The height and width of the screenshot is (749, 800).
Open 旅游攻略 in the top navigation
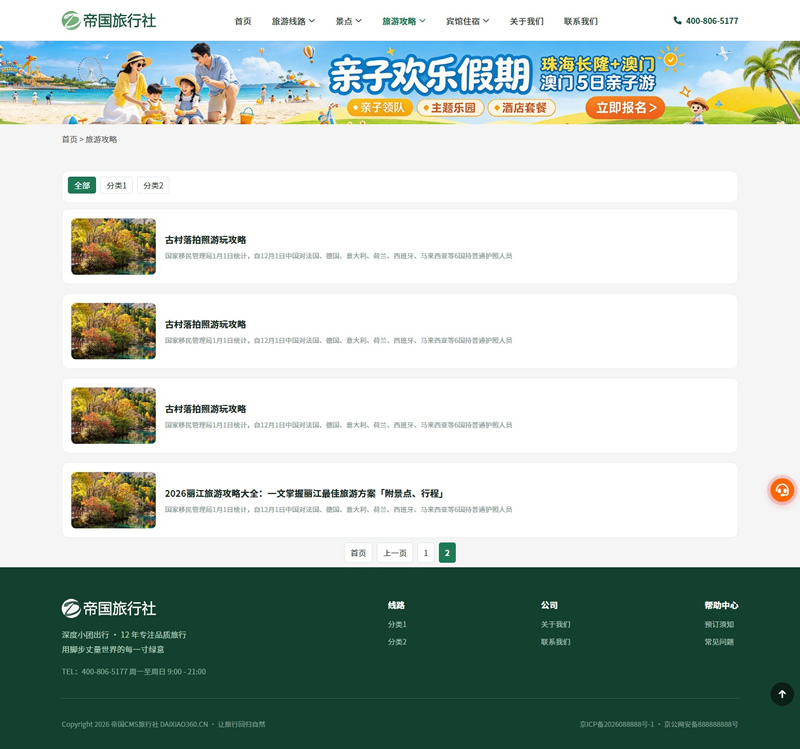399,21
